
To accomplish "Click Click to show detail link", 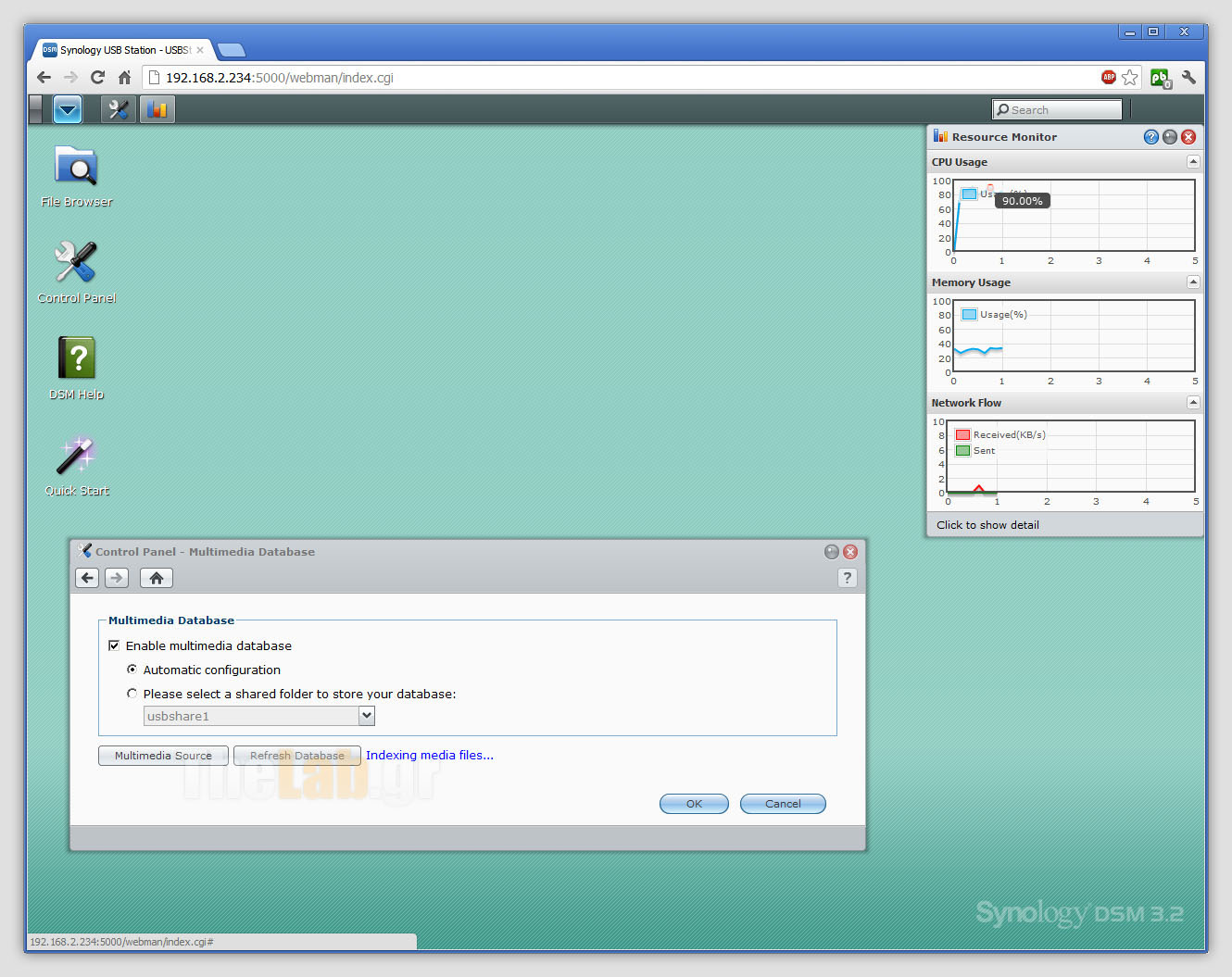I will (x=987, y=525).
